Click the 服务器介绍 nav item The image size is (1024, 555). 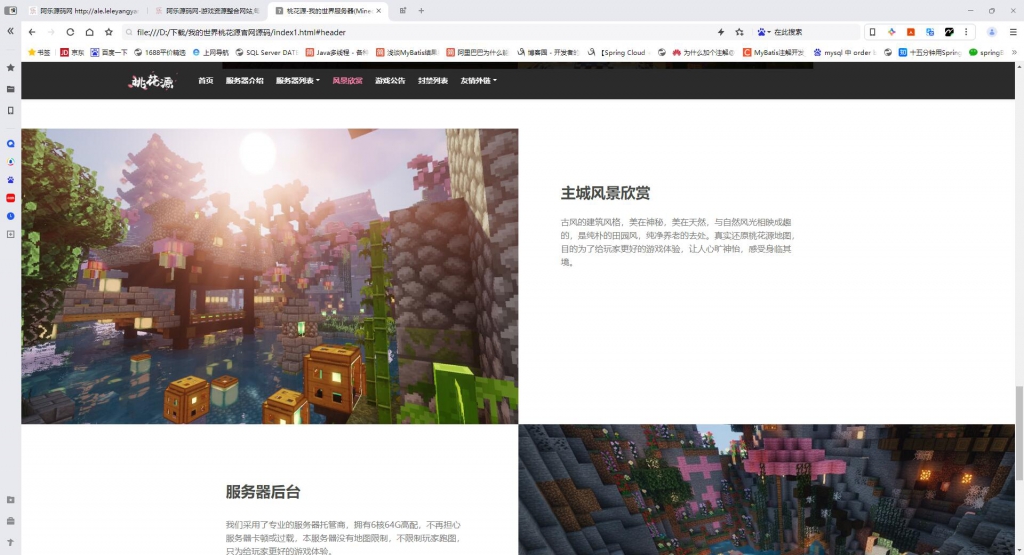(x=244, y=81)
